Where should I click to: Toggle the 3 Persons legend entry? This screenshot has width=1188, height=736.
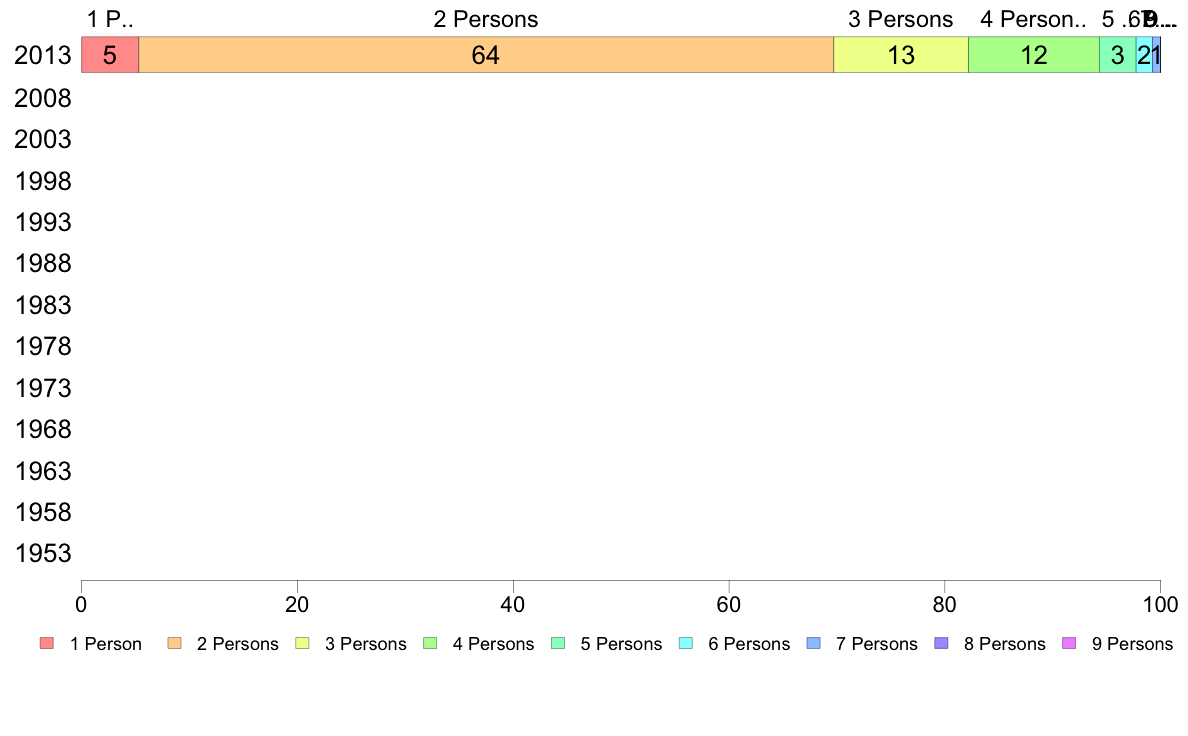tap(351, 644)
